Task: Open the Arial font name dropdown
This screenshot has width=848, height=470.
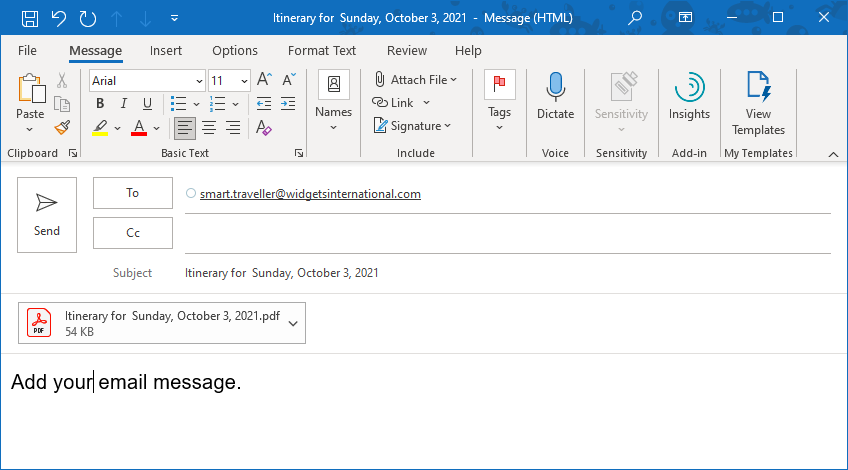Action: tap(199, 81)
